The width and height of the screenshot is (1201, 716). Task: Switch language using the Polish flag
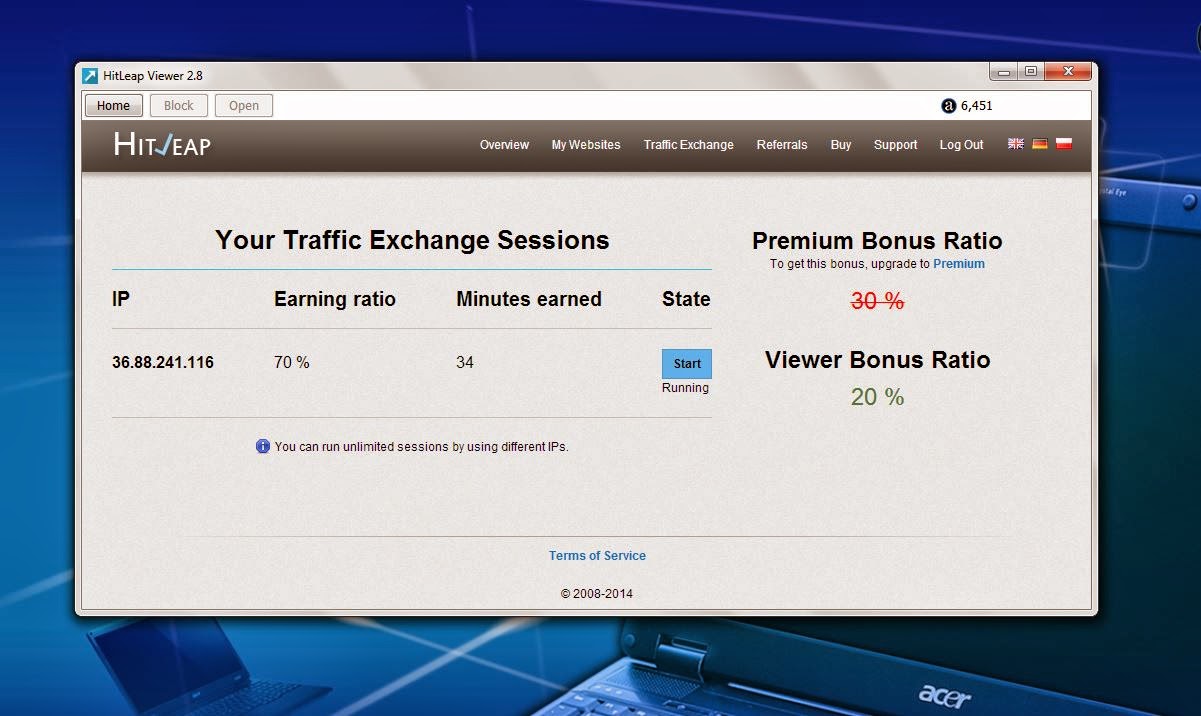(1064, 144)
